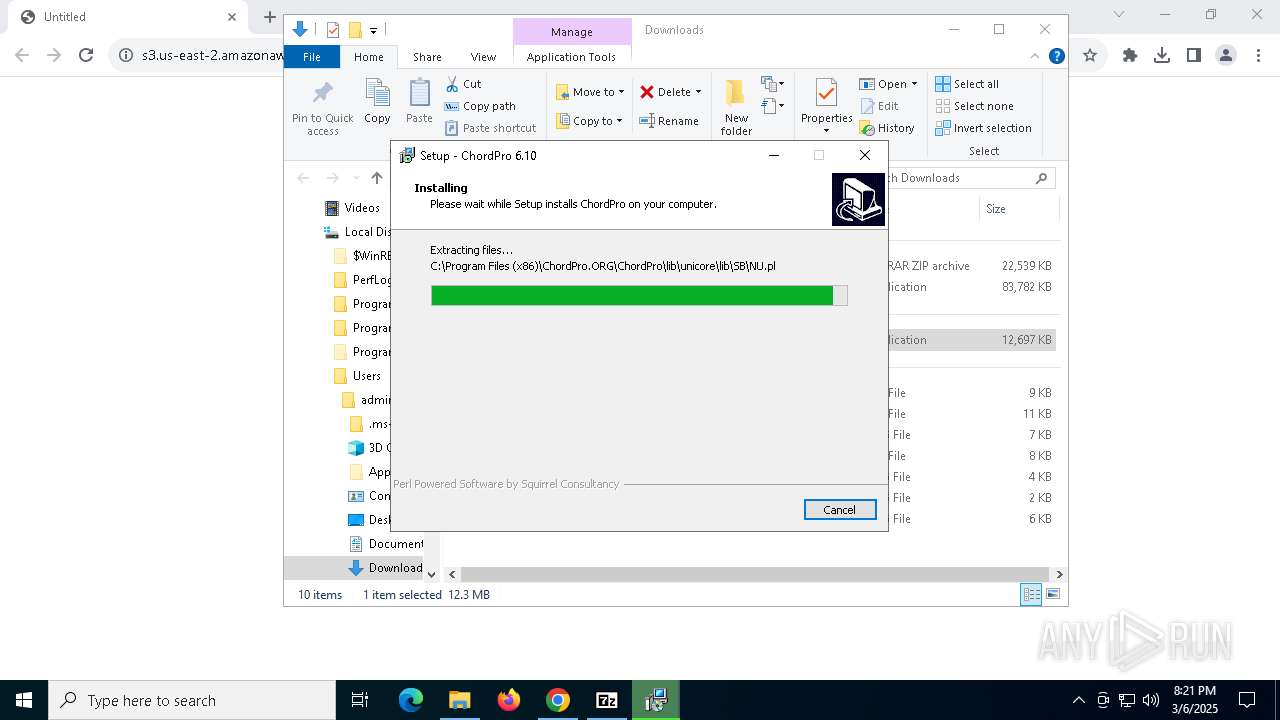Select the Users folder in tree
The height and width of the screenshot is (720, 1280).
[x=357, y=376]
